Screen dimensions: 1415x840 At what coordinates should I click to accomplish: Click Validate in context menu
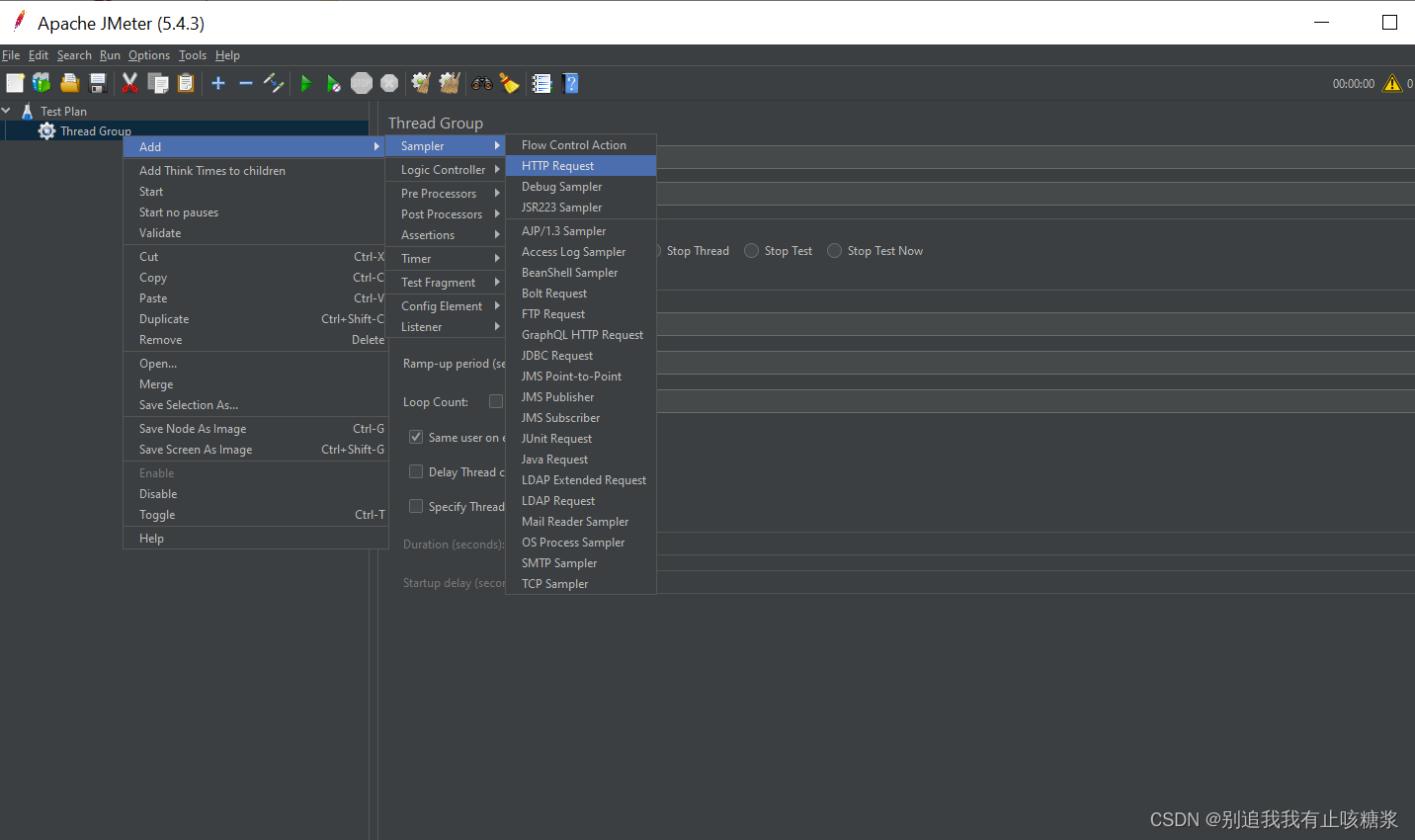click(x=255, y=232)
